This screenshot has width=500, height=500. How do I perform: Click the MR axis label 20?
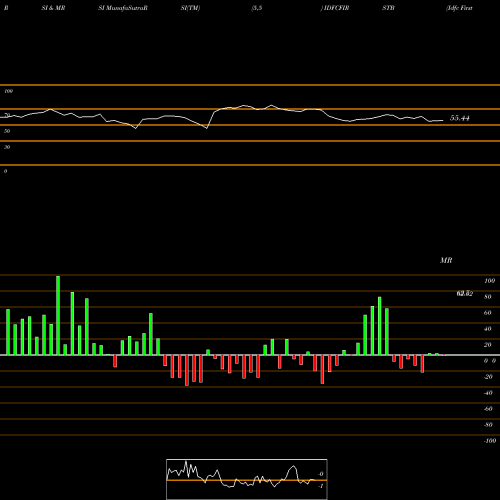(488, 345)
